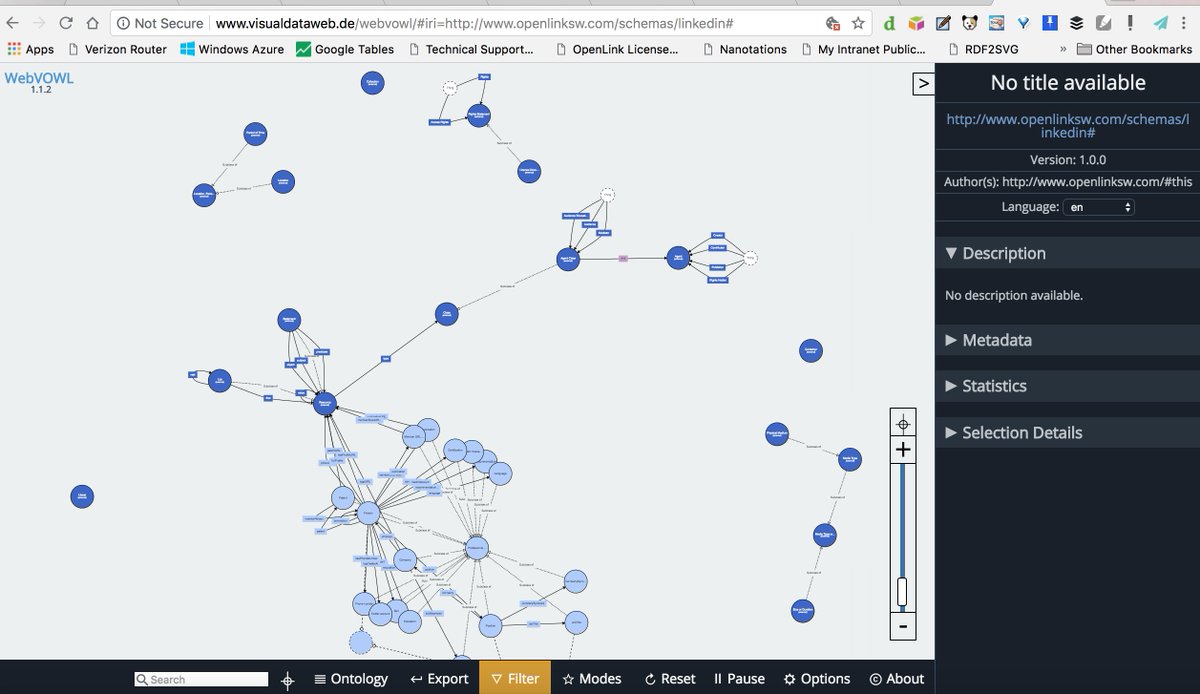
Task: Open the Apps grid icon
Action: pyautogui.click(x=14, y=48)
